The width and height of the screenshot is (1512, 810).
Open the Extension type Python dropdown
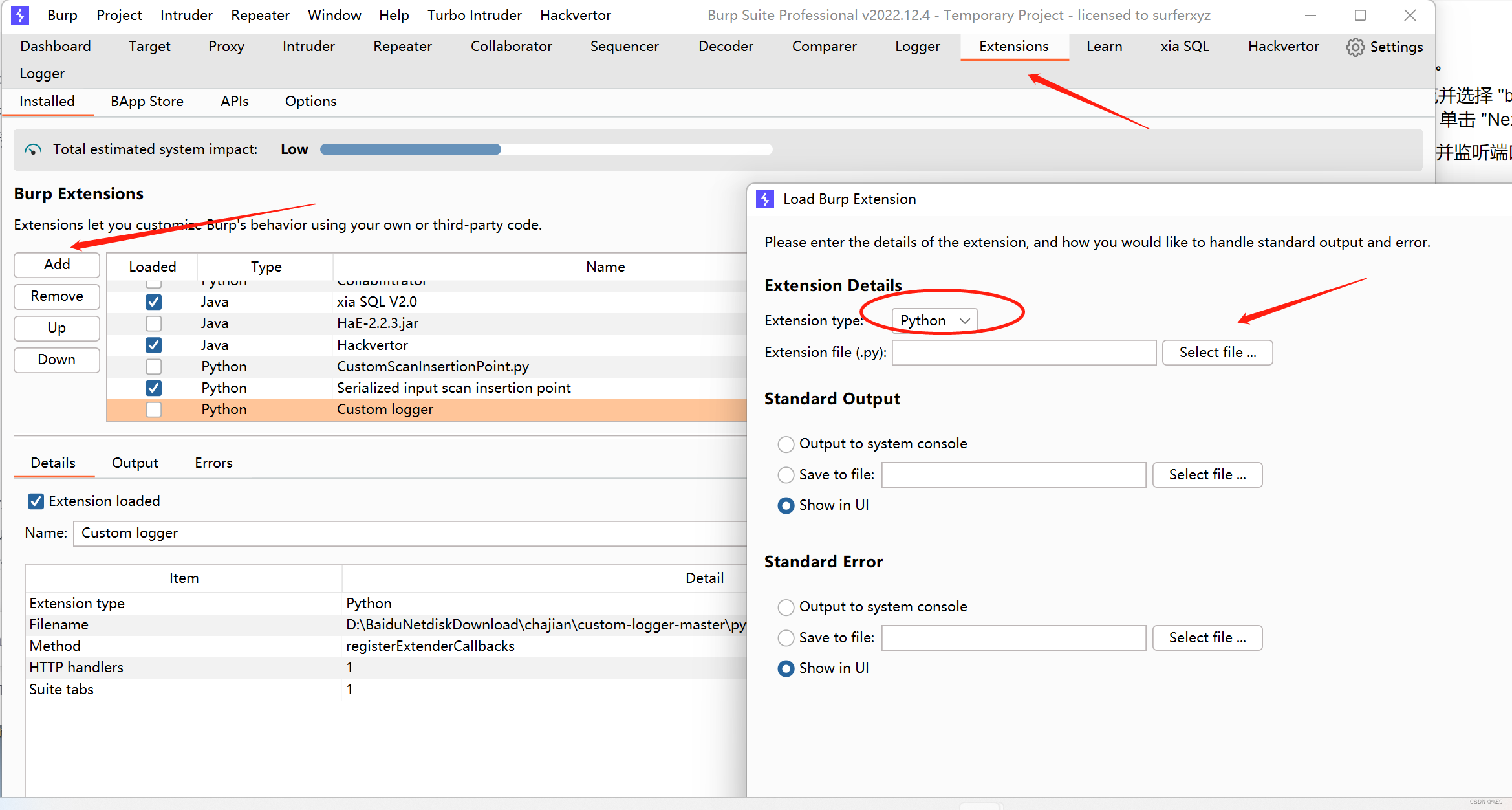tap(934, 321)
